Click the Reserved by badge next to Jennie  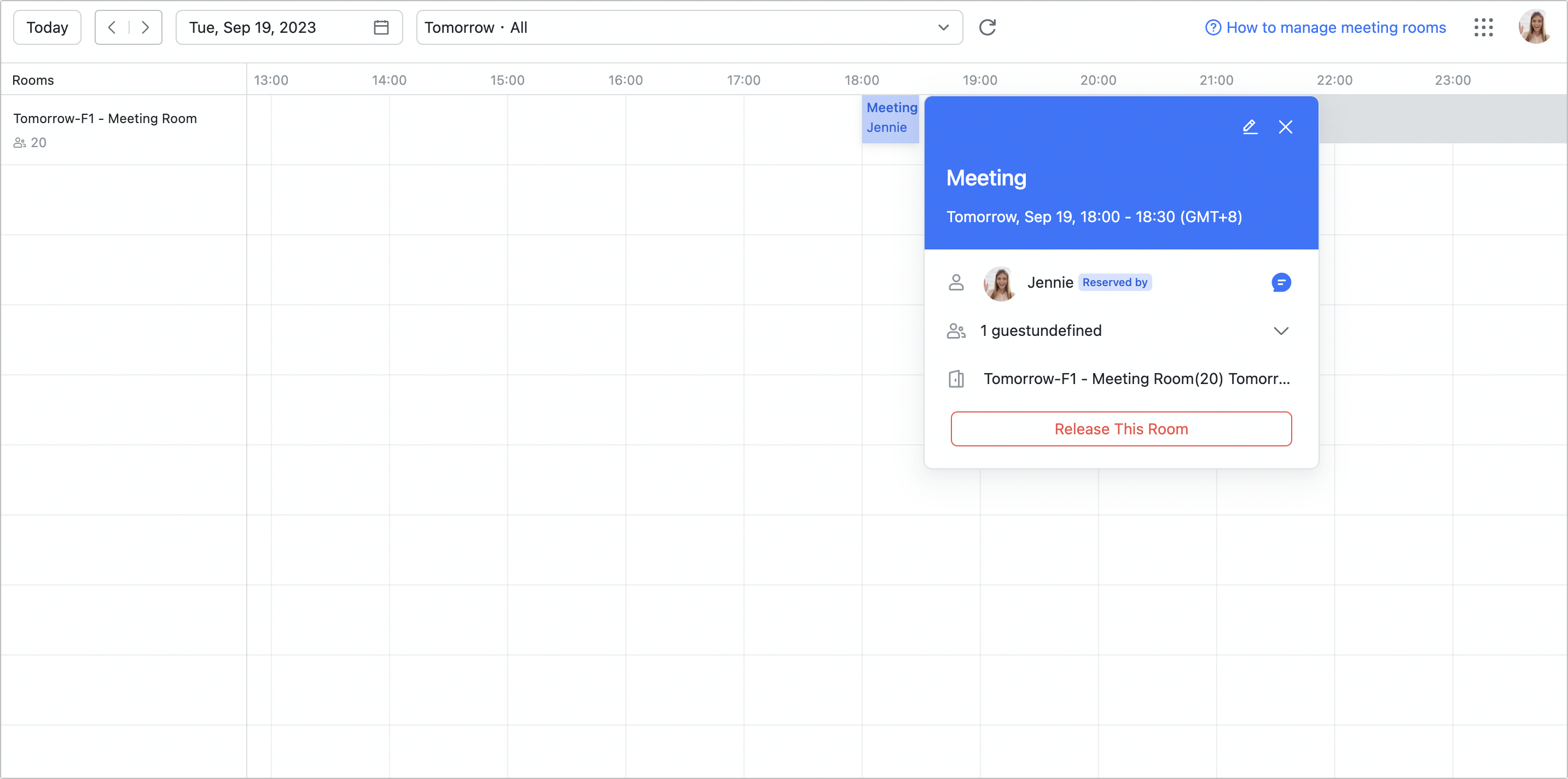1114,282
